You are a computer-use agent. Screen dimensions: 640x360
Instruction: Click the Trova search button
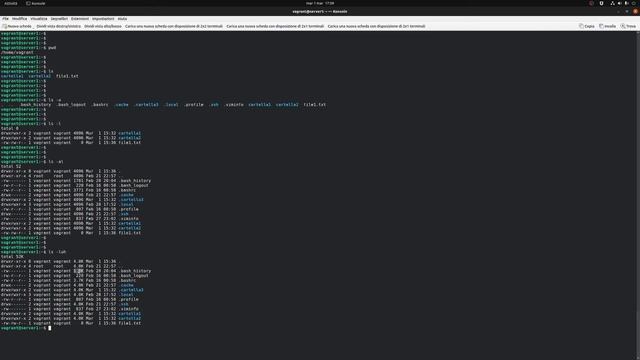point(628,26)
